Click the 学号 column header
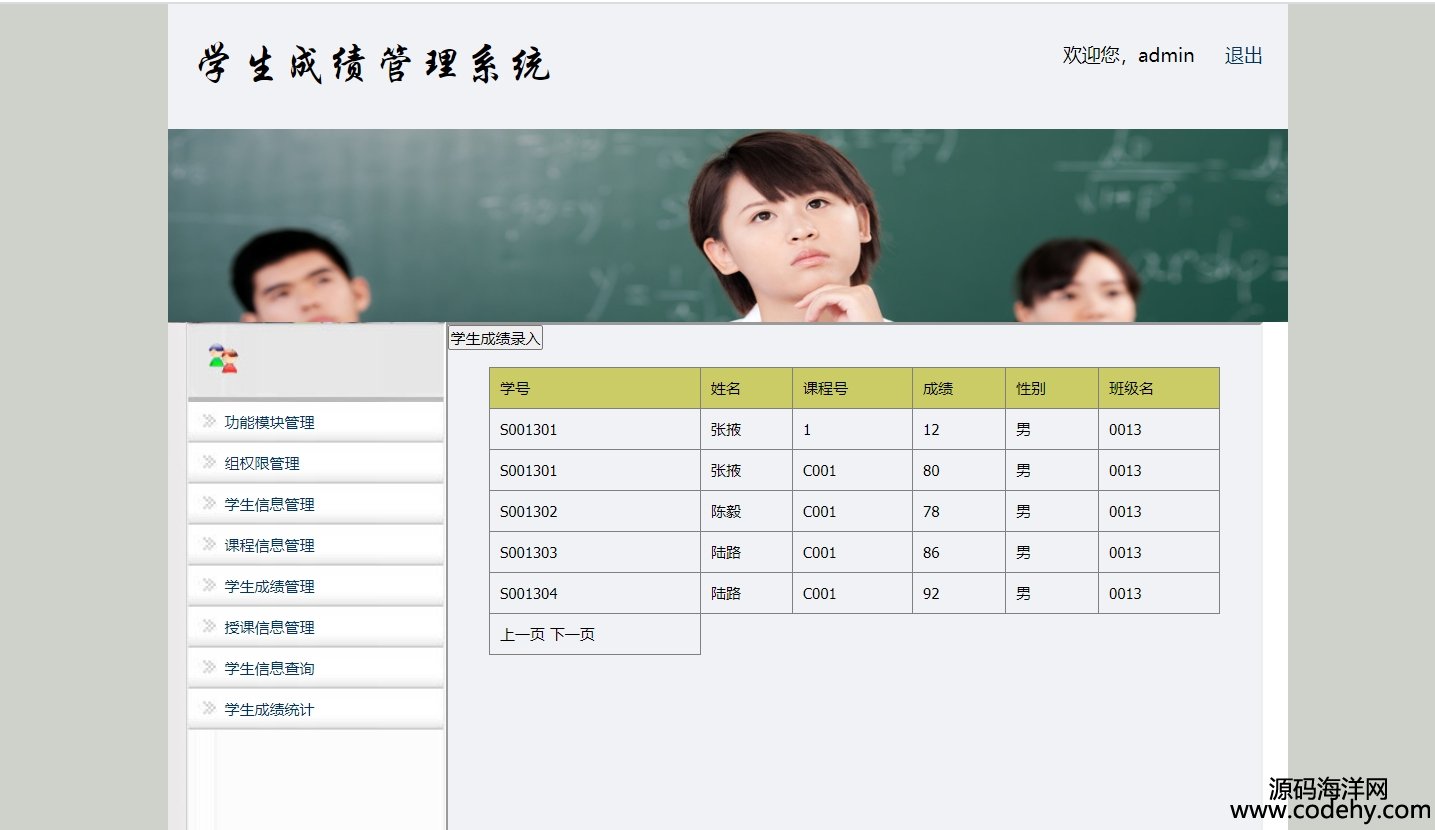This screenshot has width=1435, height=830. pyautogui.click(x=515, y=389)
